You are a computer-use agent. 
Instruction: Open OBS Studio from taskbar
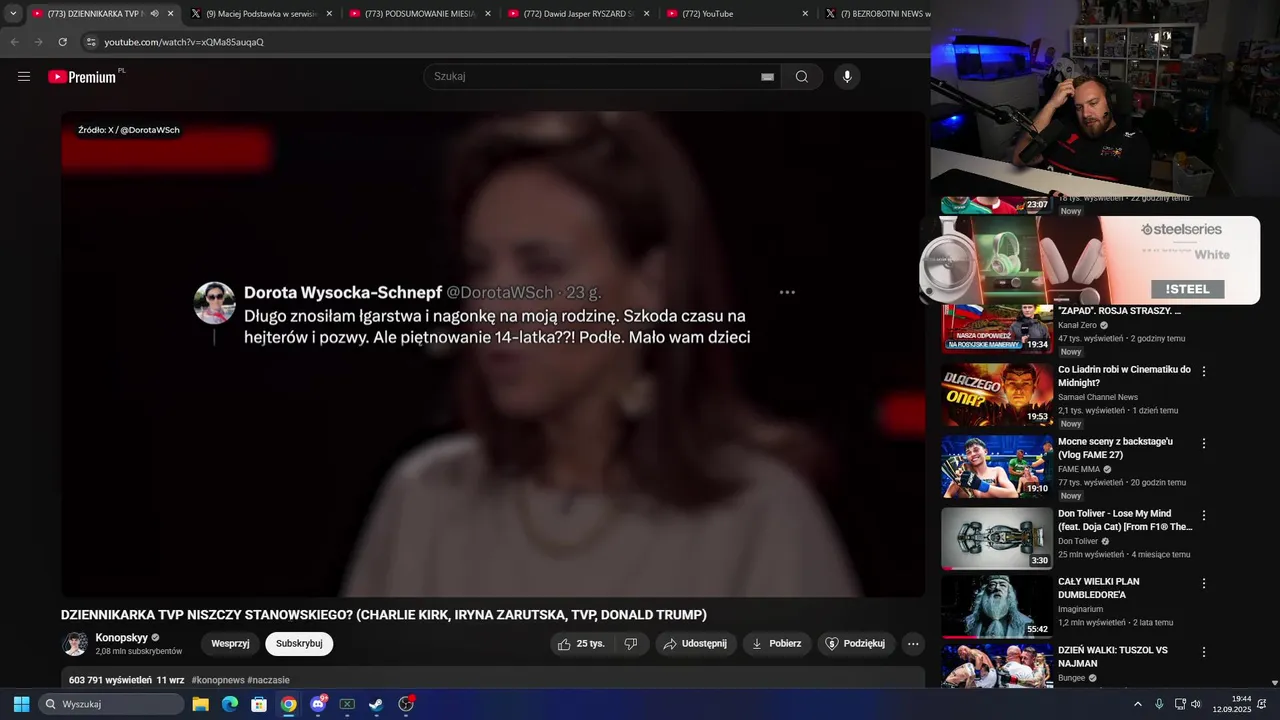coord(406,704)
